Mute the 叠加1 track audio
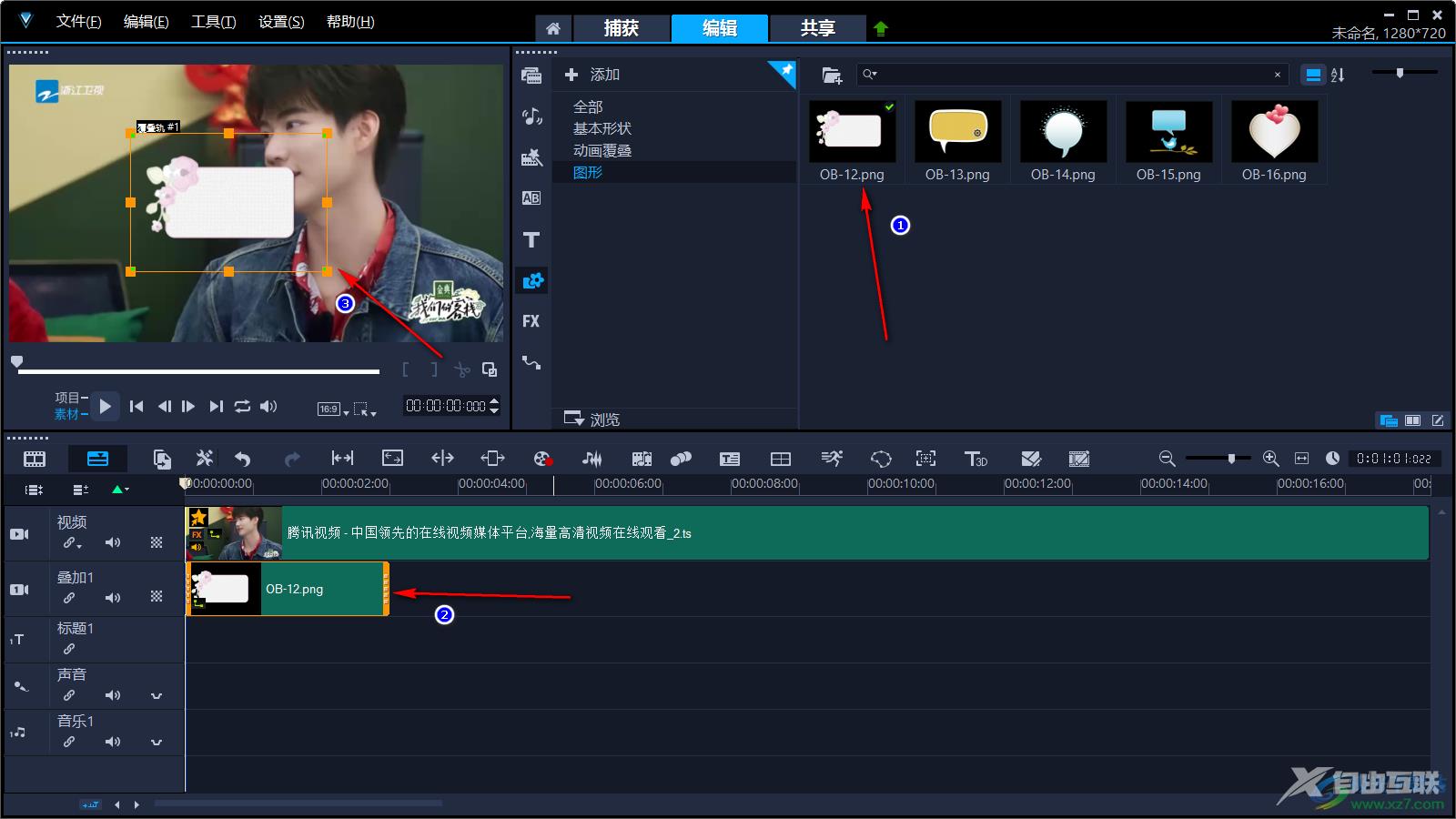 (x=113, y=598)
